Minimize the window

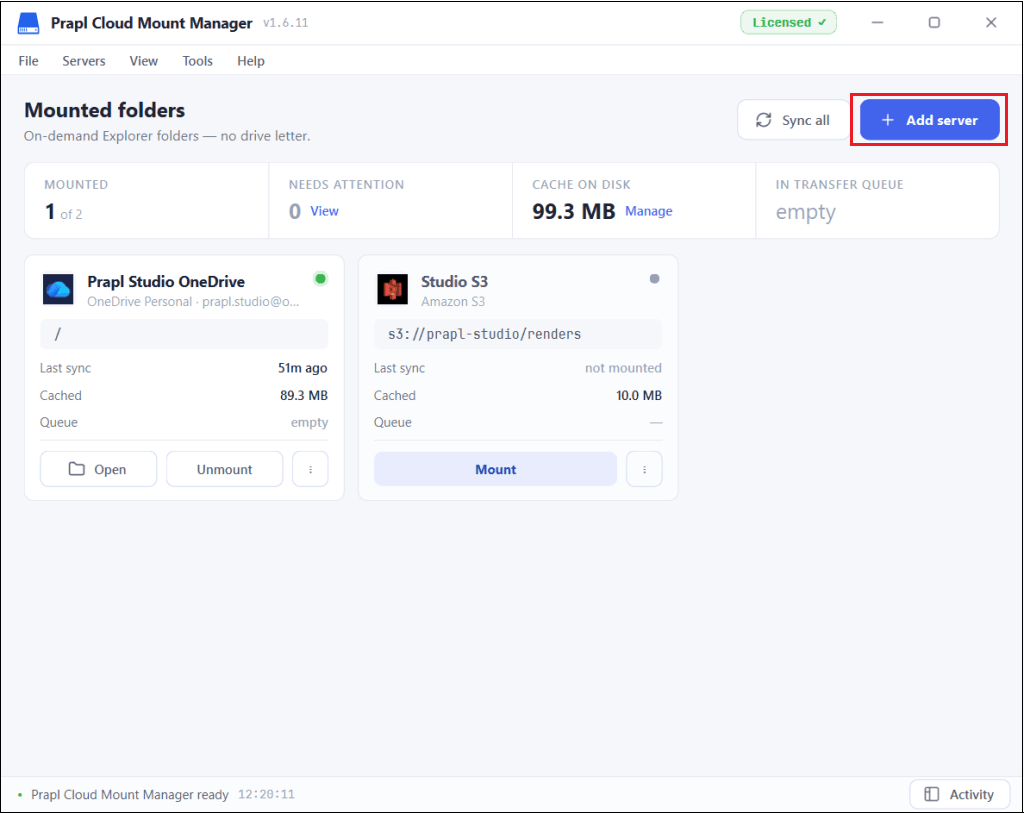(x=877, y=22)
